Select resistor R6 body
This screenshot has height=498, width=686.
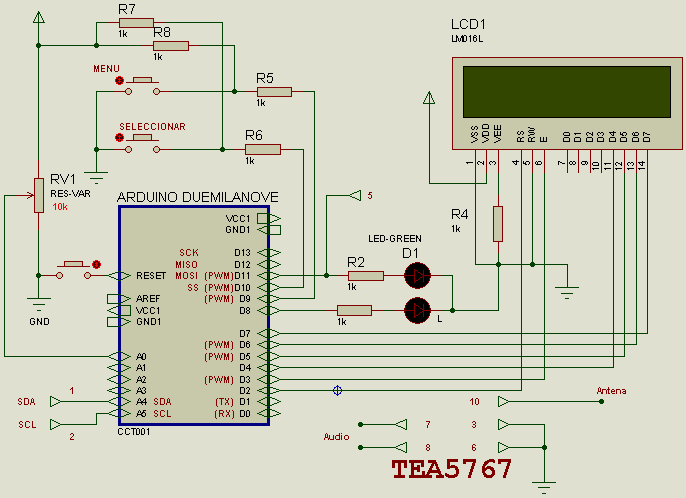pyautogui.click(x=263, y=150)
